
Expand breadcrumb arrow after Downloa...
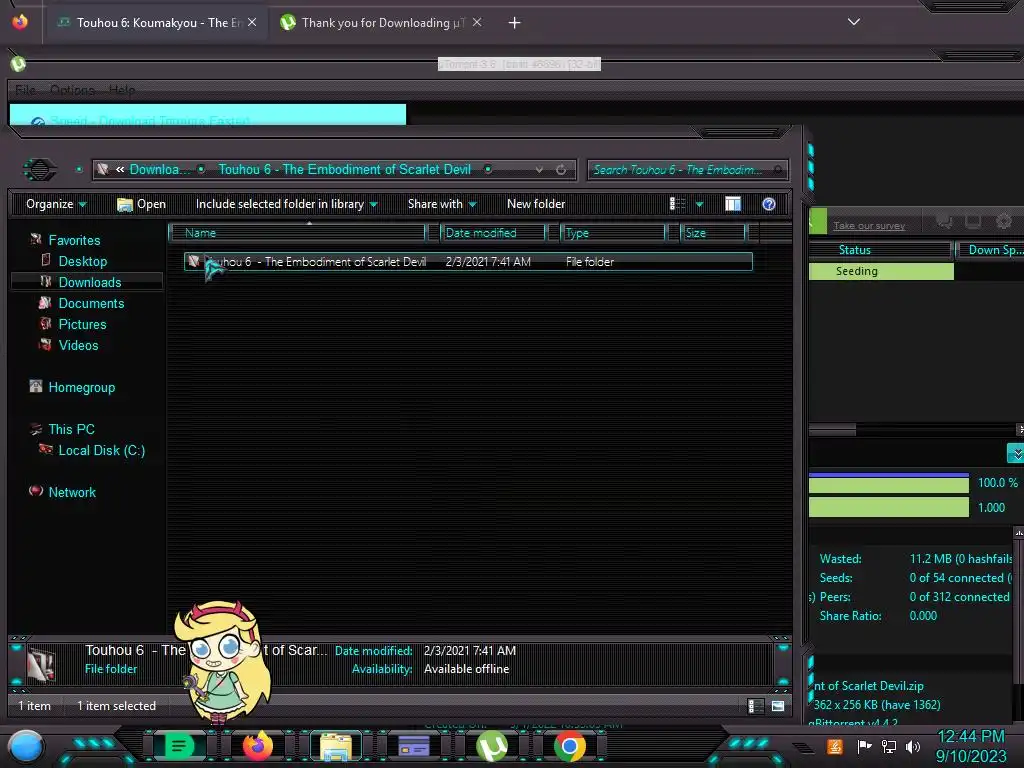click(202, 170)
